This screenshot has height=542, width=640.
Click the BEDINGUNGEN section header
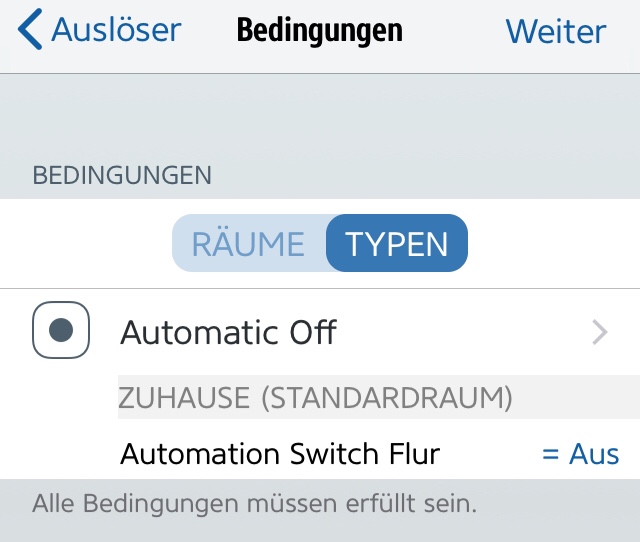[x=122, y=175]
